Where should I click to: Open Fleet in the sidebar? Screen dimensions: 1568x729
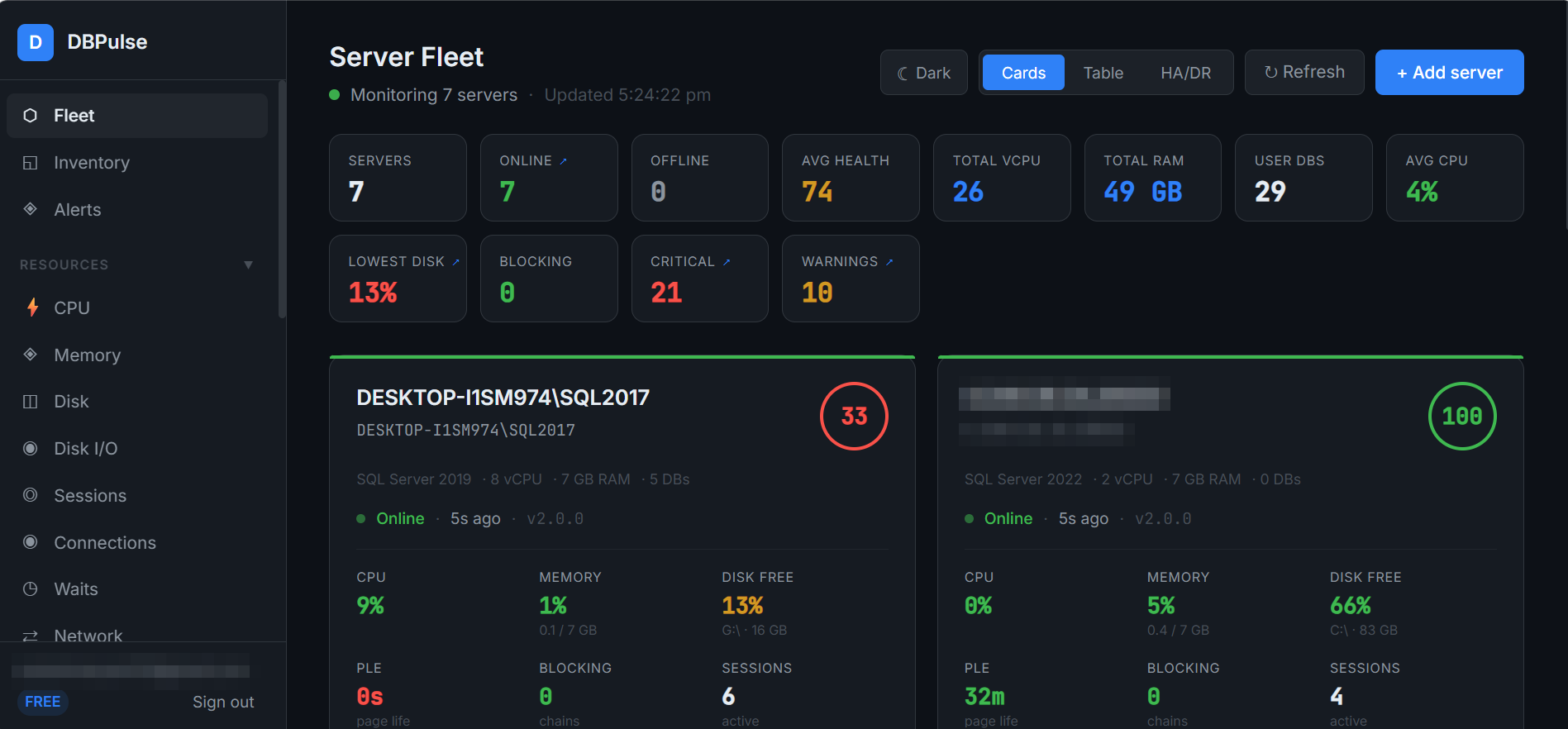[137, 116]
